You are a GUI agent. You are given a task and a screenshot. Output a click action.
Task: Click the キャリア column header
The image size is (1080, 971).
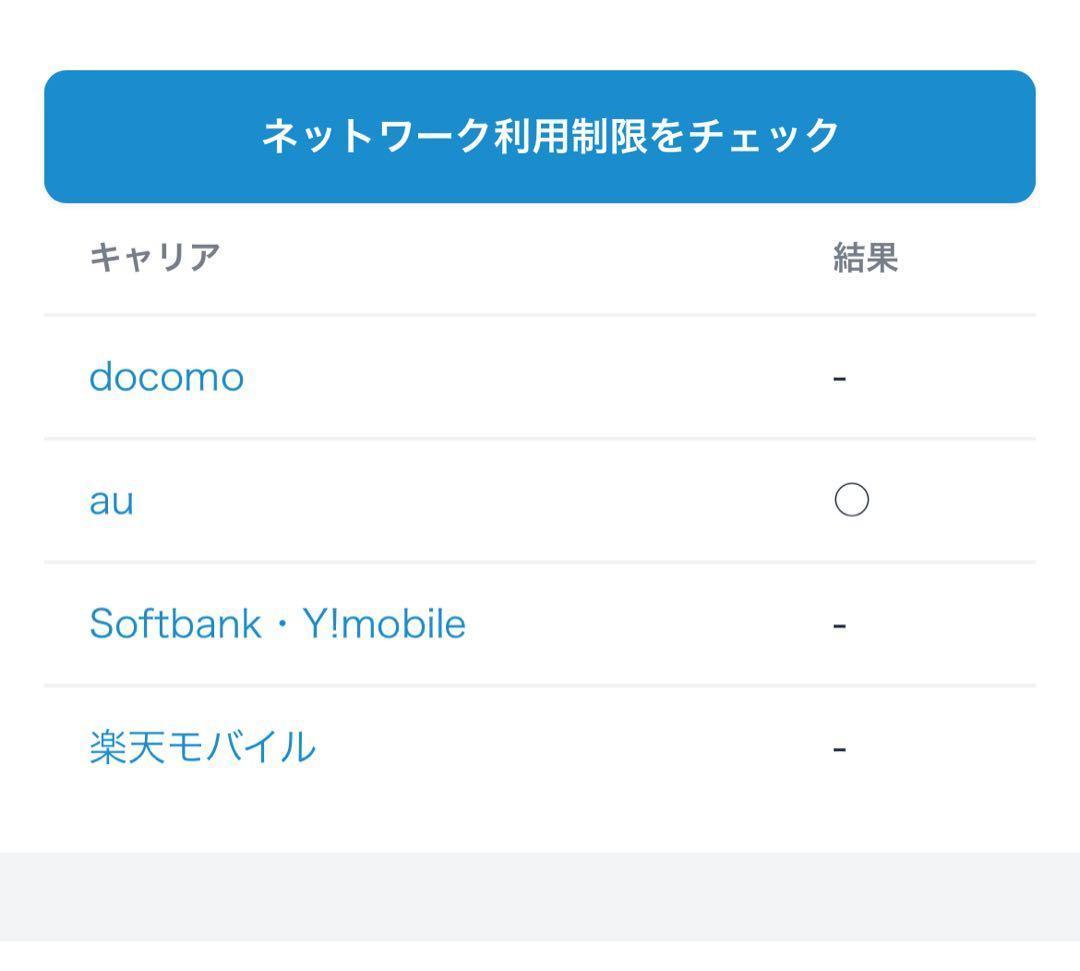(154, 258)
